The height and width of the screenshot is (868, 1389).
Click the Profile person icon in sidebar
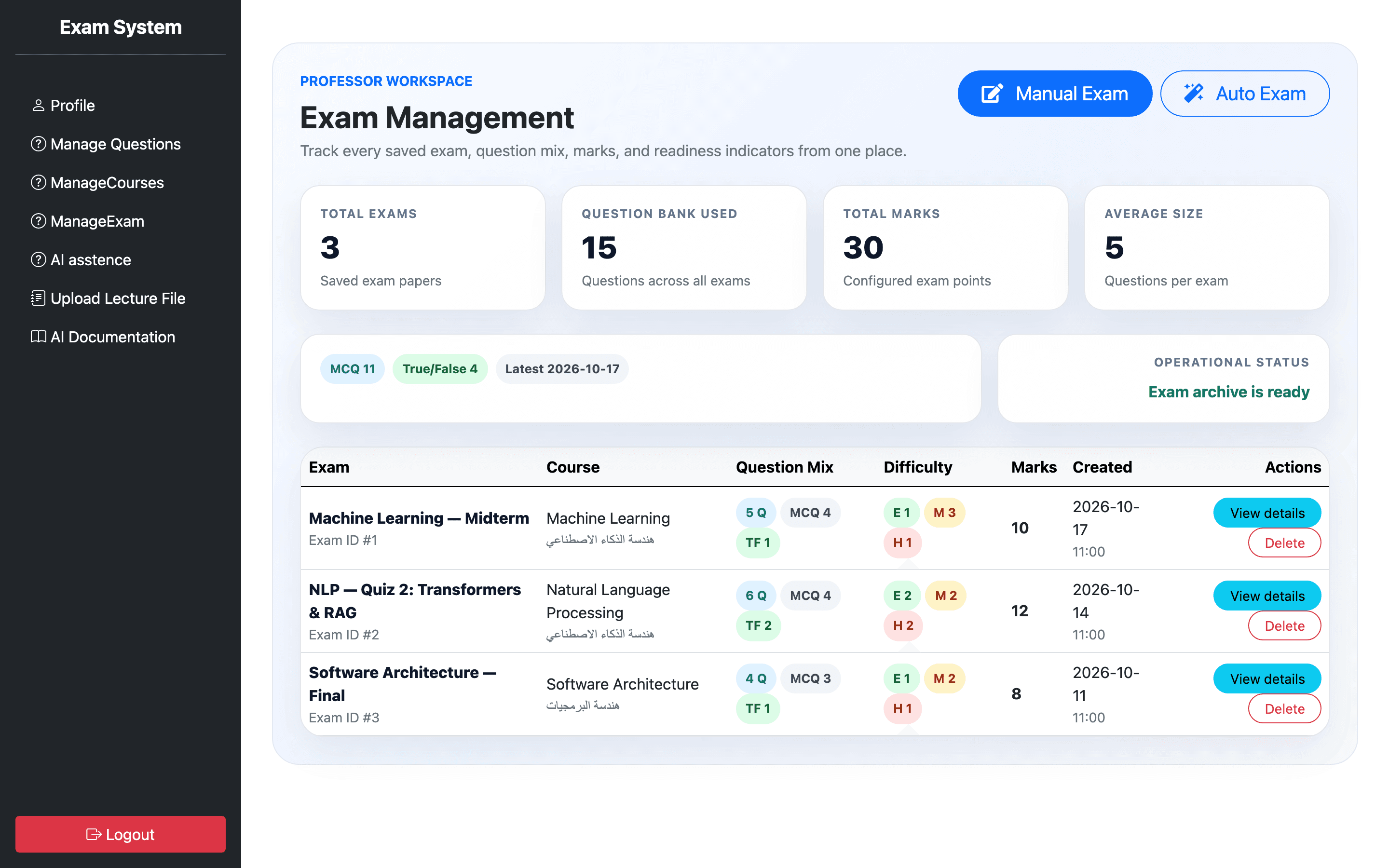point(39,105)
